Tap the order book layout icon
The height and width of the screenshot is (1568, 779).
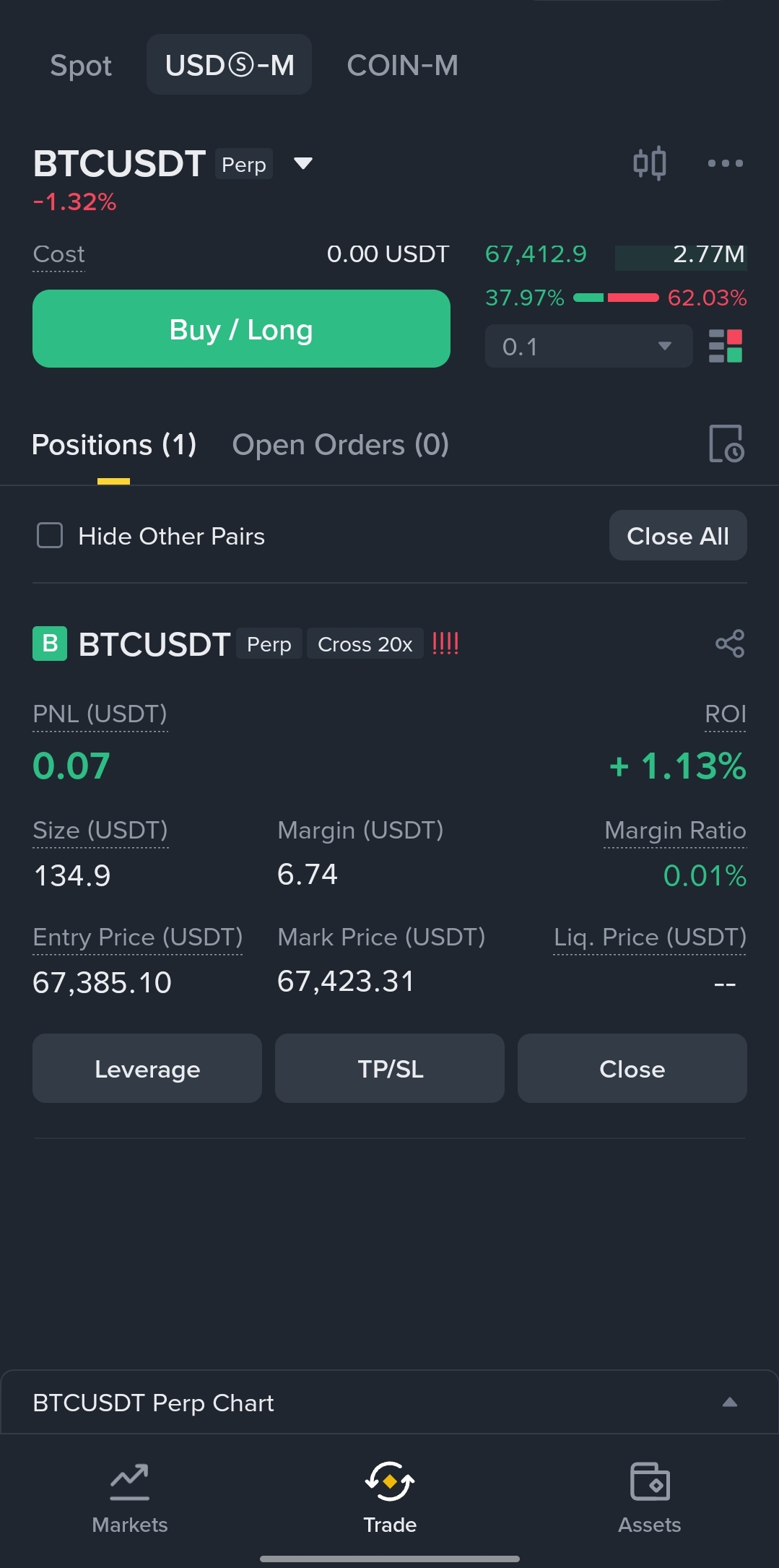pos(726,347)
